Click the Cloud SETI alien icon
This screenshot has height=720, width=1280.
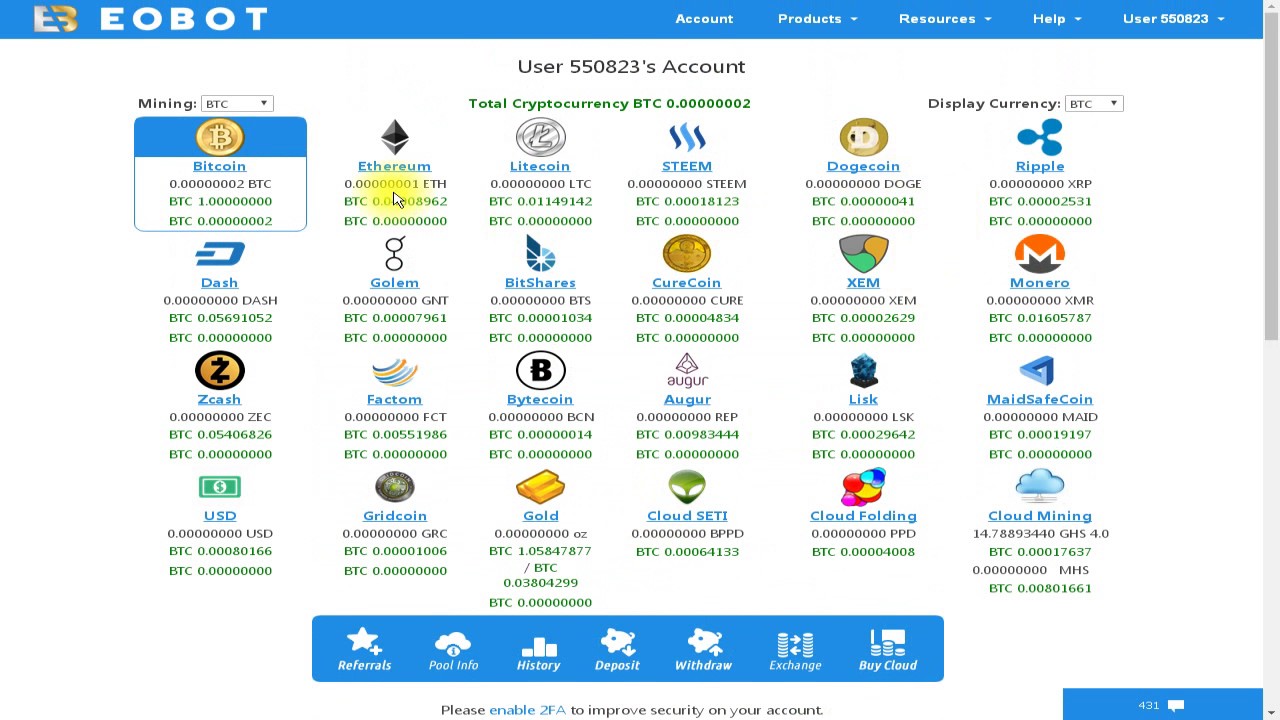[687, 487]
